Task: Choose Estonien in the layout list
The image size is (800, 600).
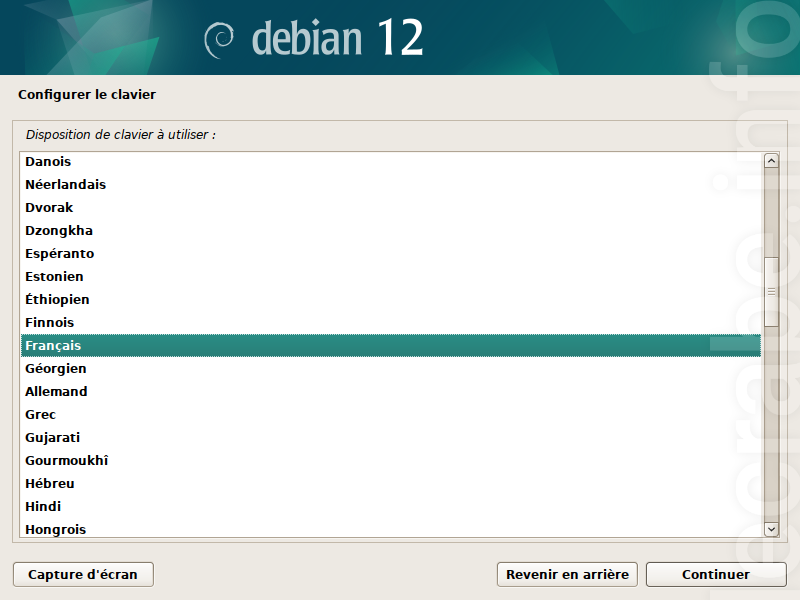Action: (x=391, y=277)
